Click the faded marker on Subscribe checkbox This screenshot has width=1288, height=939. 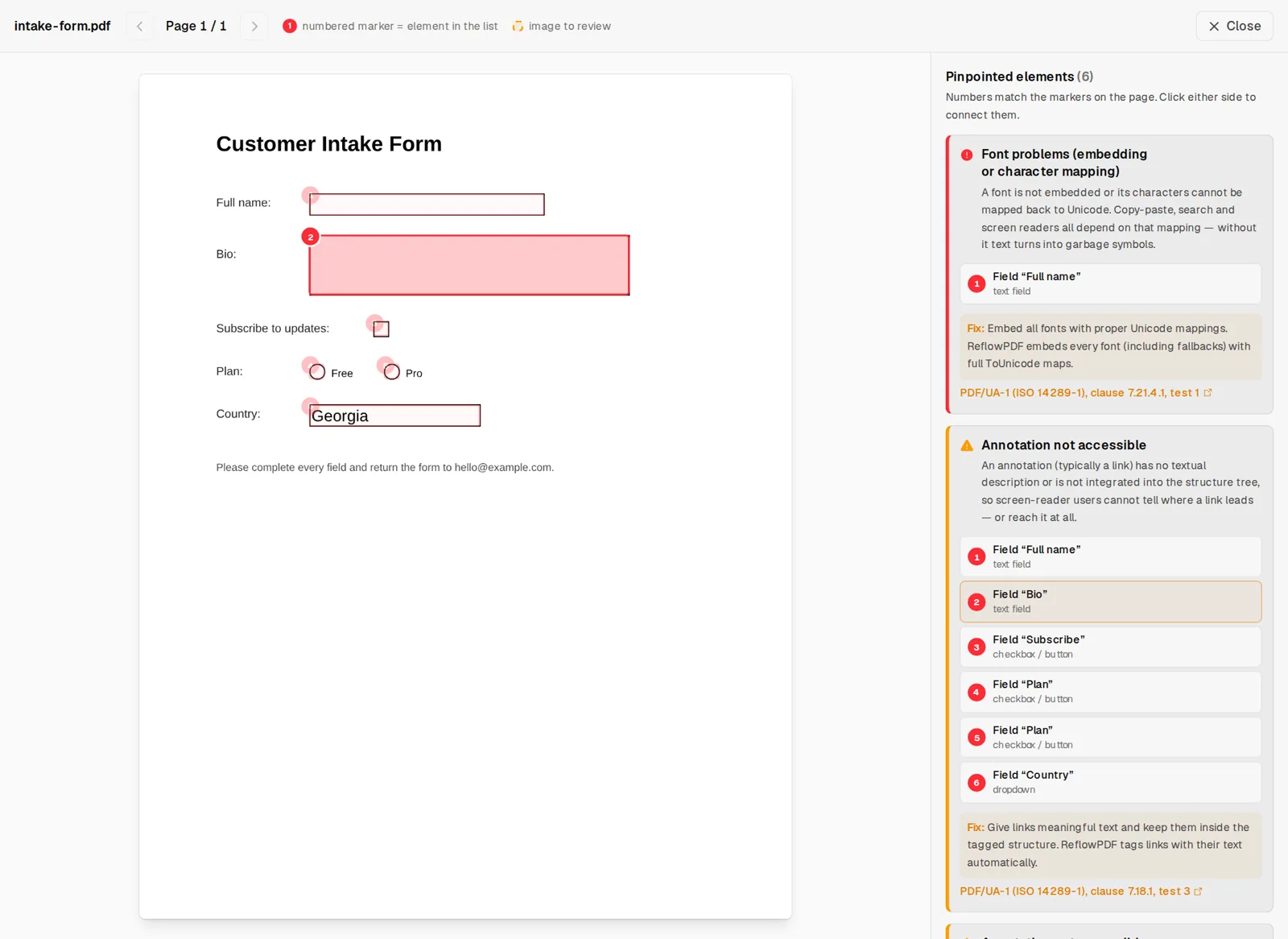[374, 323]
